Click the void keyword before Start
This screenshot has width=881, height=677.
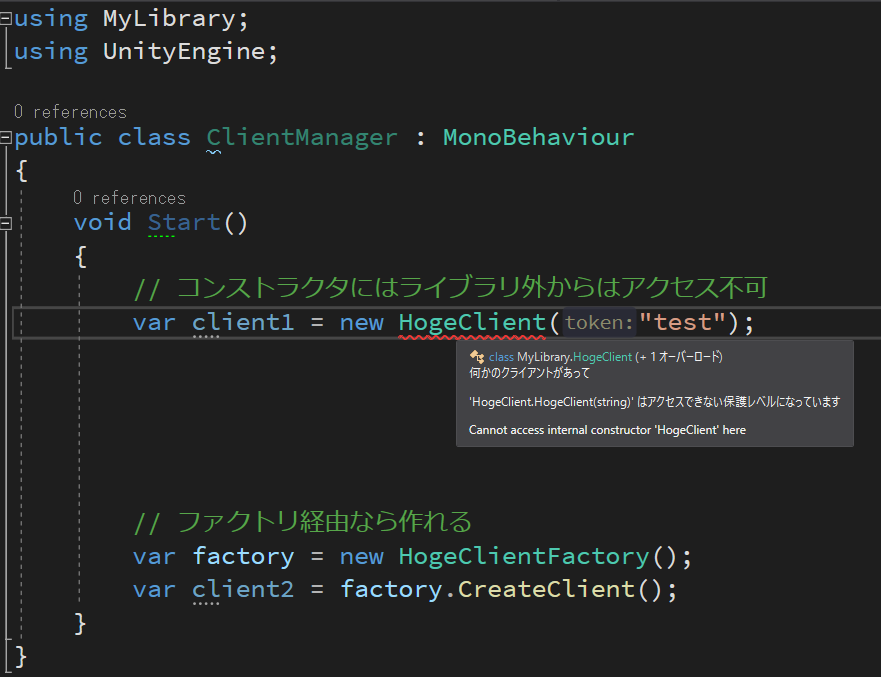[103, 222]
